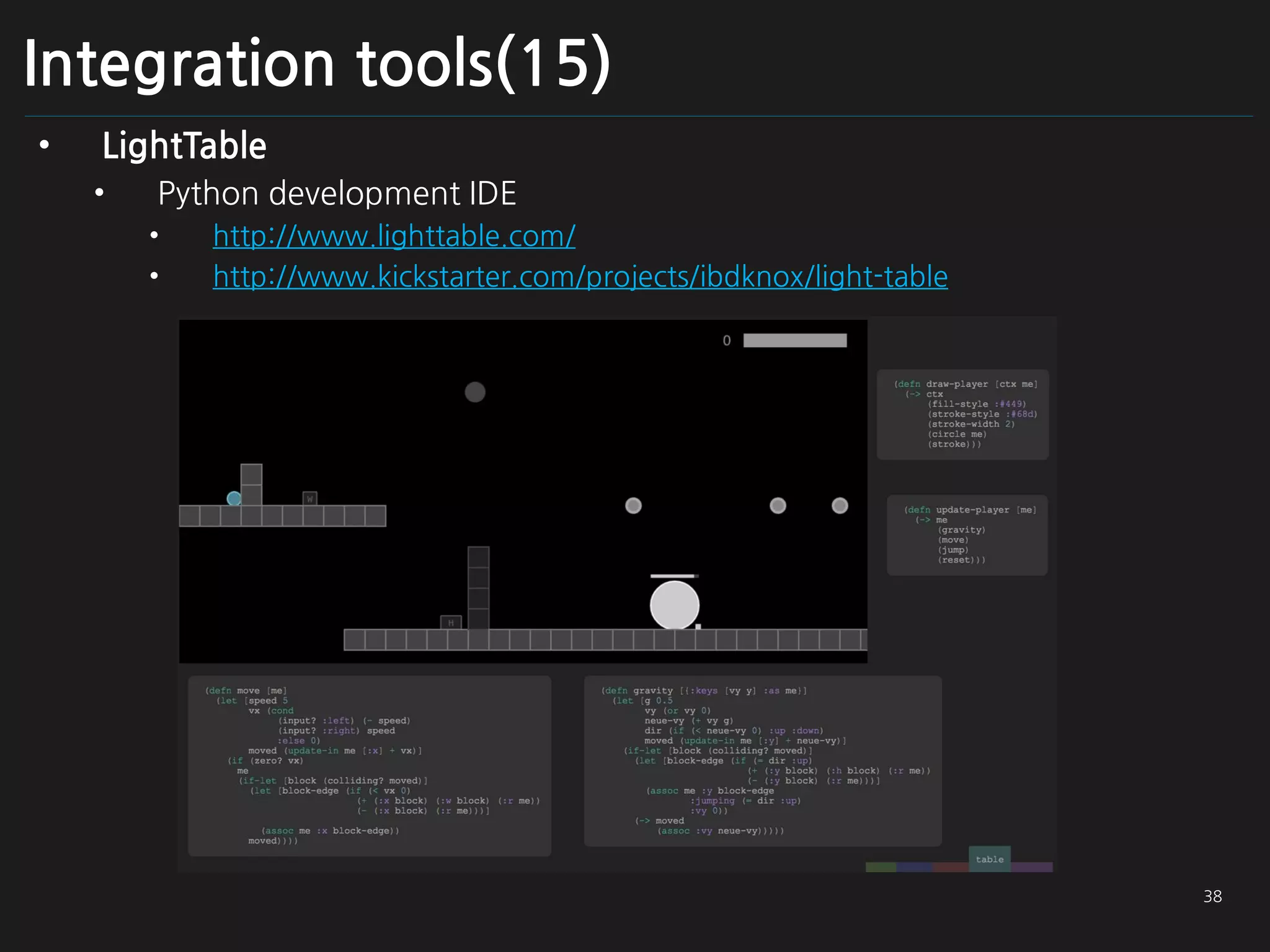The image size is (1270, 952).
Task: Click ":jumping (= dir :up)" in gravity code
Action: click(745, 801)
